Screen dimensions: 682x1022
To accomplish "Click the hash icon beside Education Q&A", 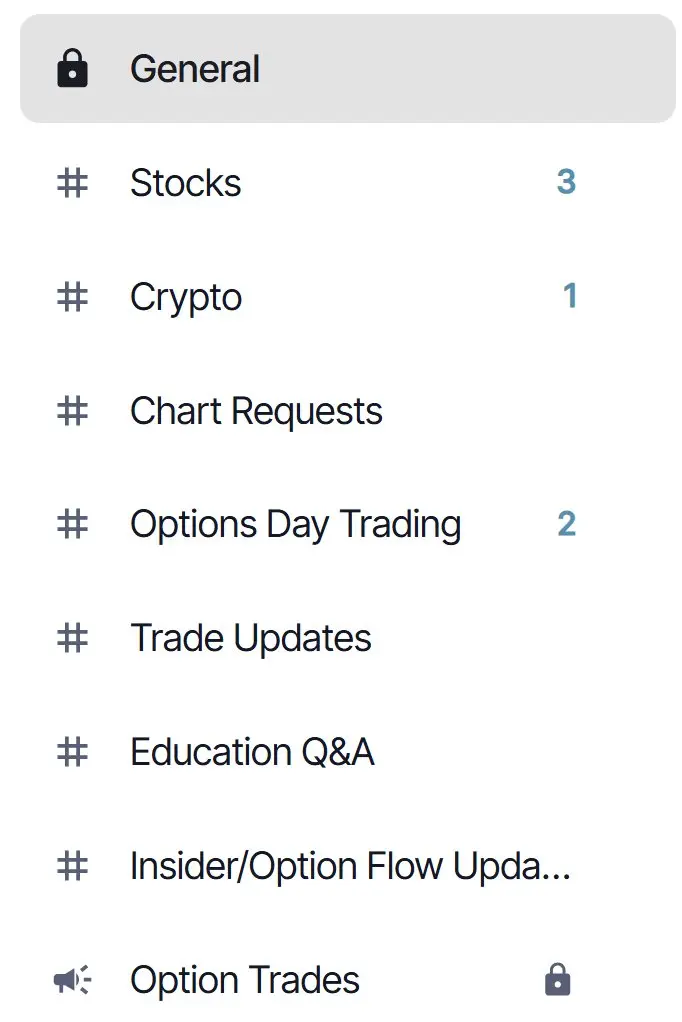I will (x=72, y=752).
